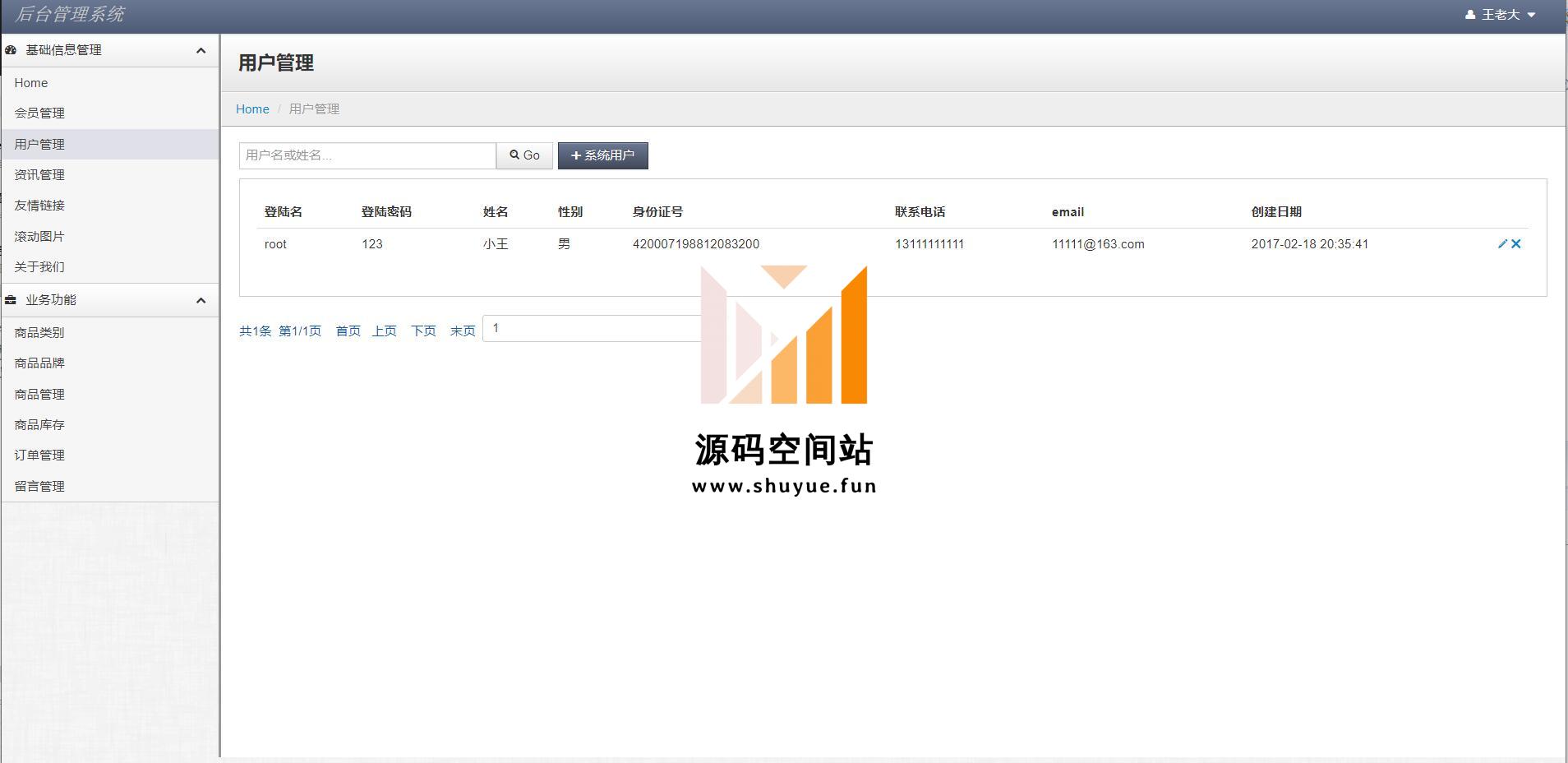Open 资讯管理 in the sidebar
The height and width of the screenshot is (763, 1568).
pyautogui.click(x=109, y=174)
